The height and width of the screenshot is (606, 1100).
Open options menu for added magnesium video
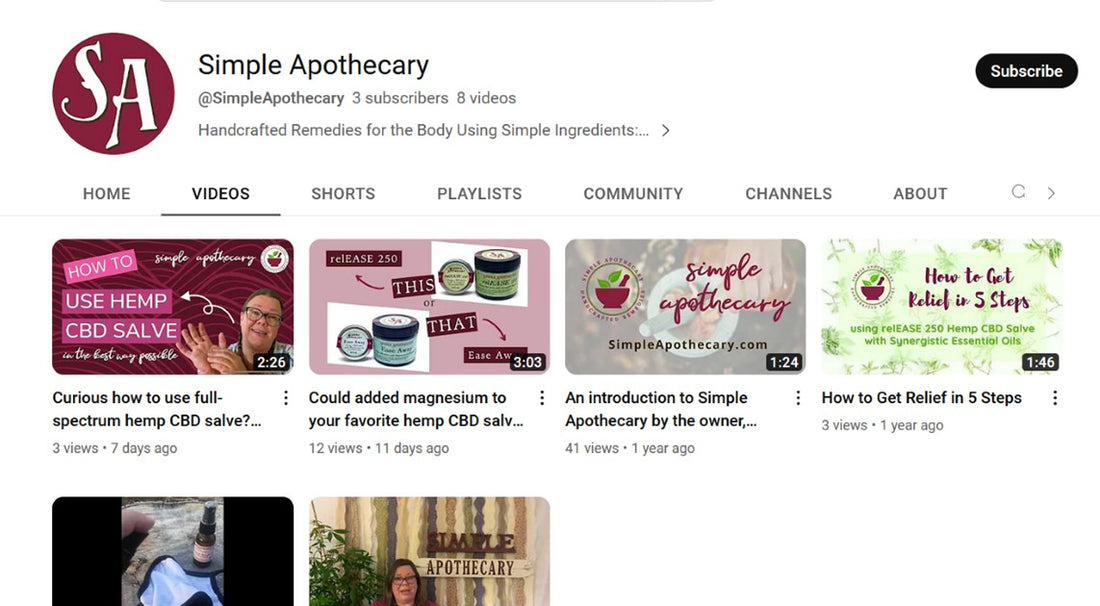click(x=542, y=398)
